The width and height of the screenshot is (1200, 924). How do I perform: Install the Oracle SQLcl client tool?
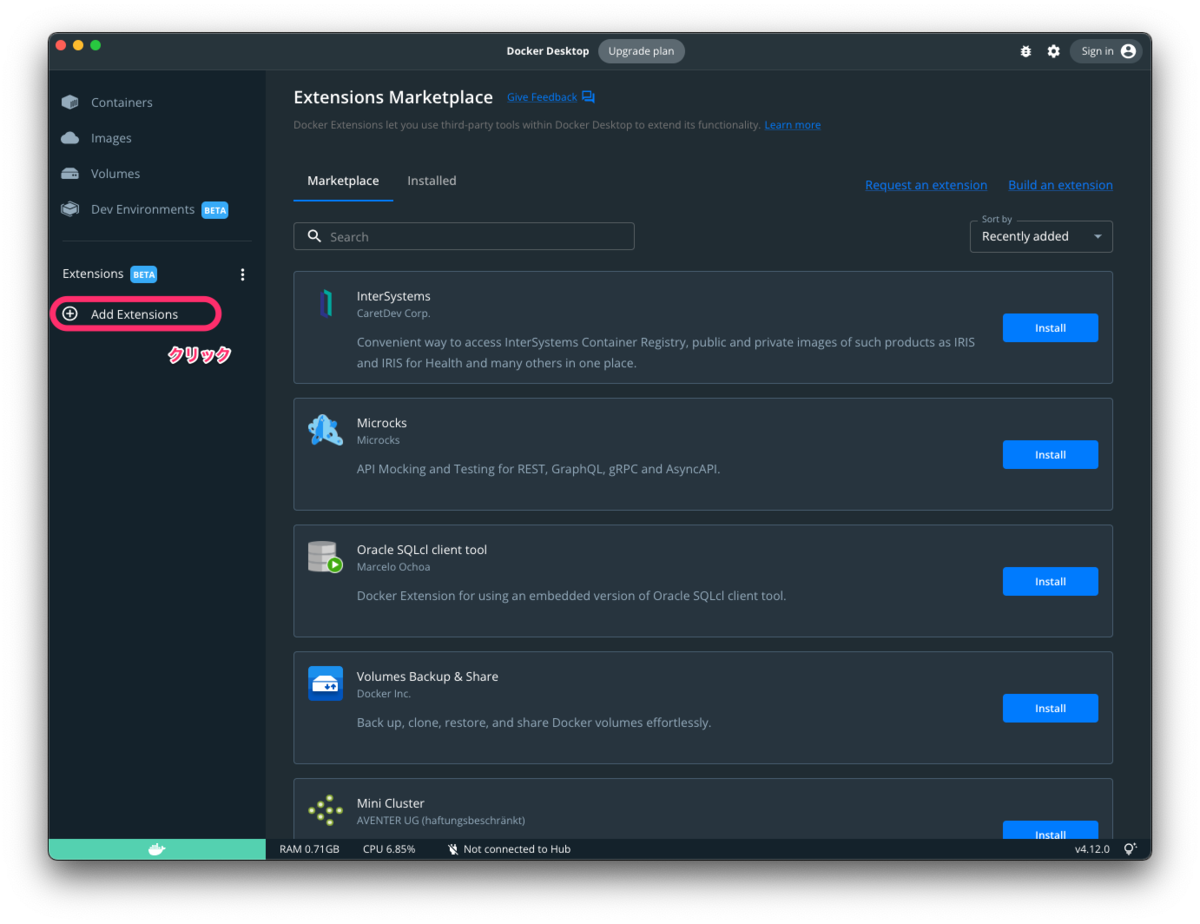point(1050,581)
